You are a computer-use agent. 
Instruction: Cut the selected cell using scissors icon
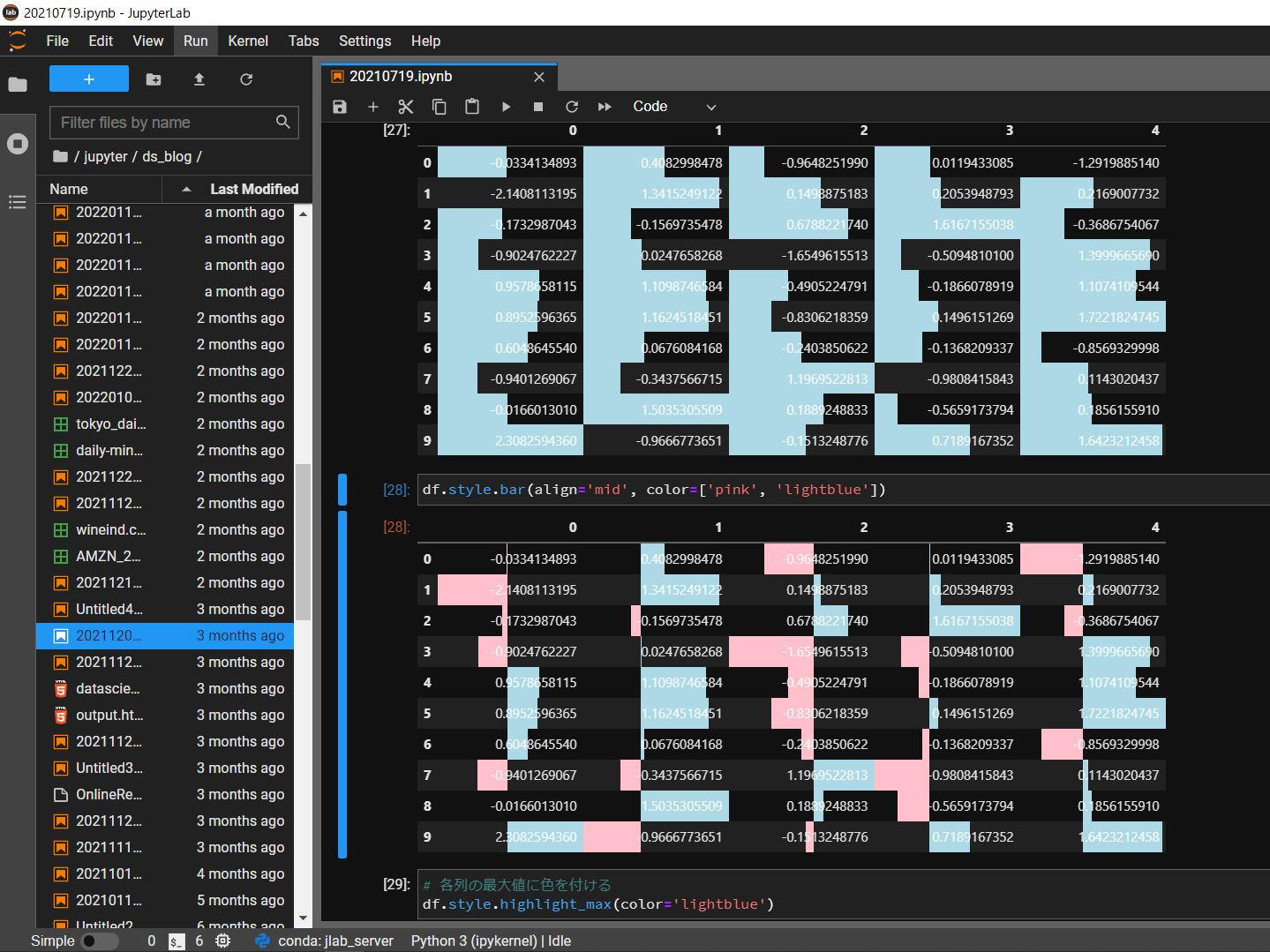406,107
